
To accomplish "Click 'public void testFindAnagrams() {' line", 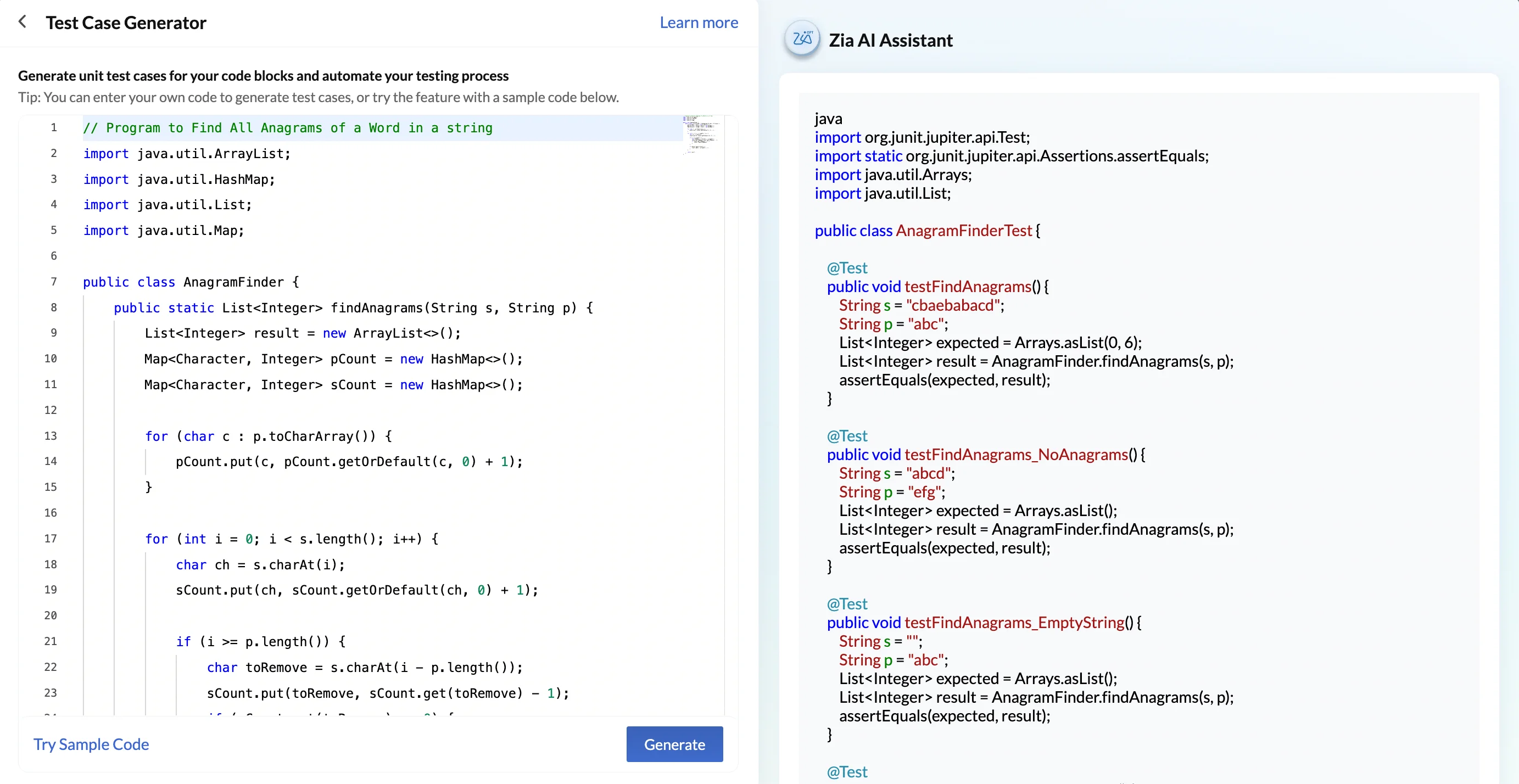I will click(x=937, y=287).
